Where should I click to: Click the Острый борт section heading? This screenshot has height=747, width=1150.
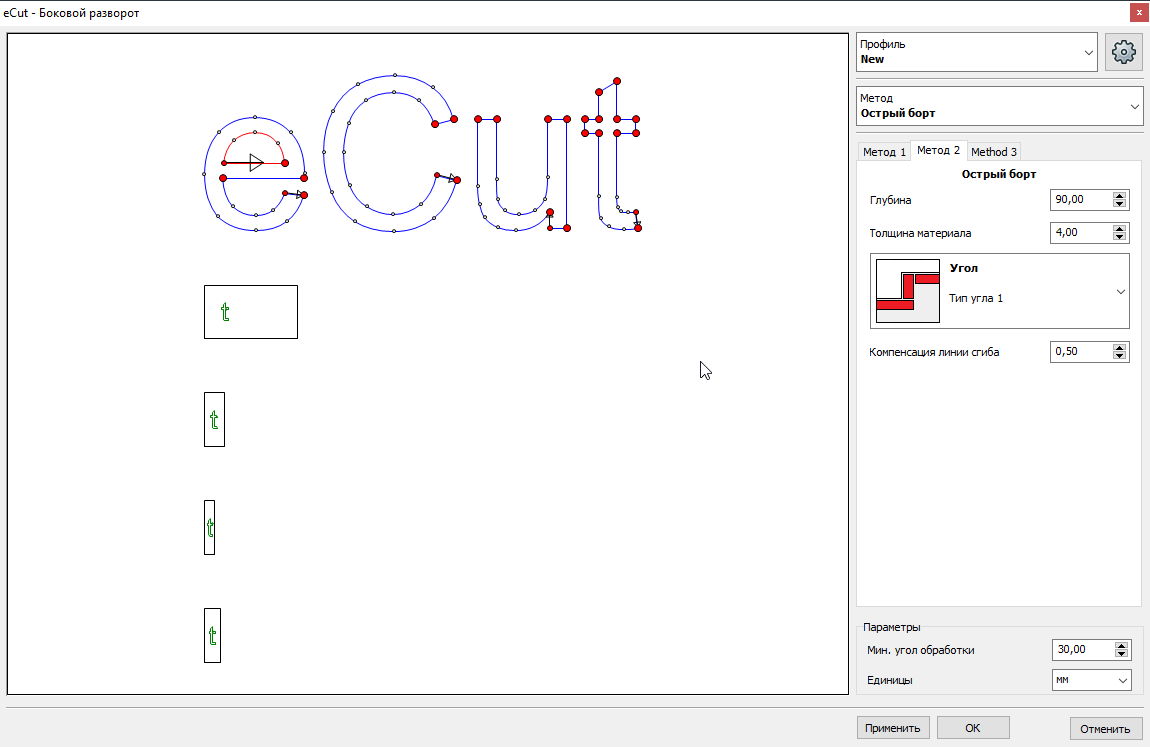(999, 174)
